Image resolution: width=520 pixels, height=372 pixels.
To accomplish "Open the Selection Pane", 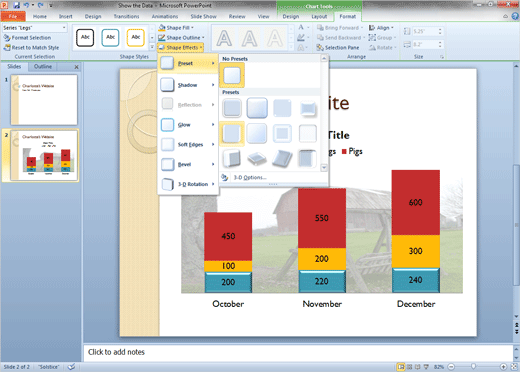I will tap(338, 48).
